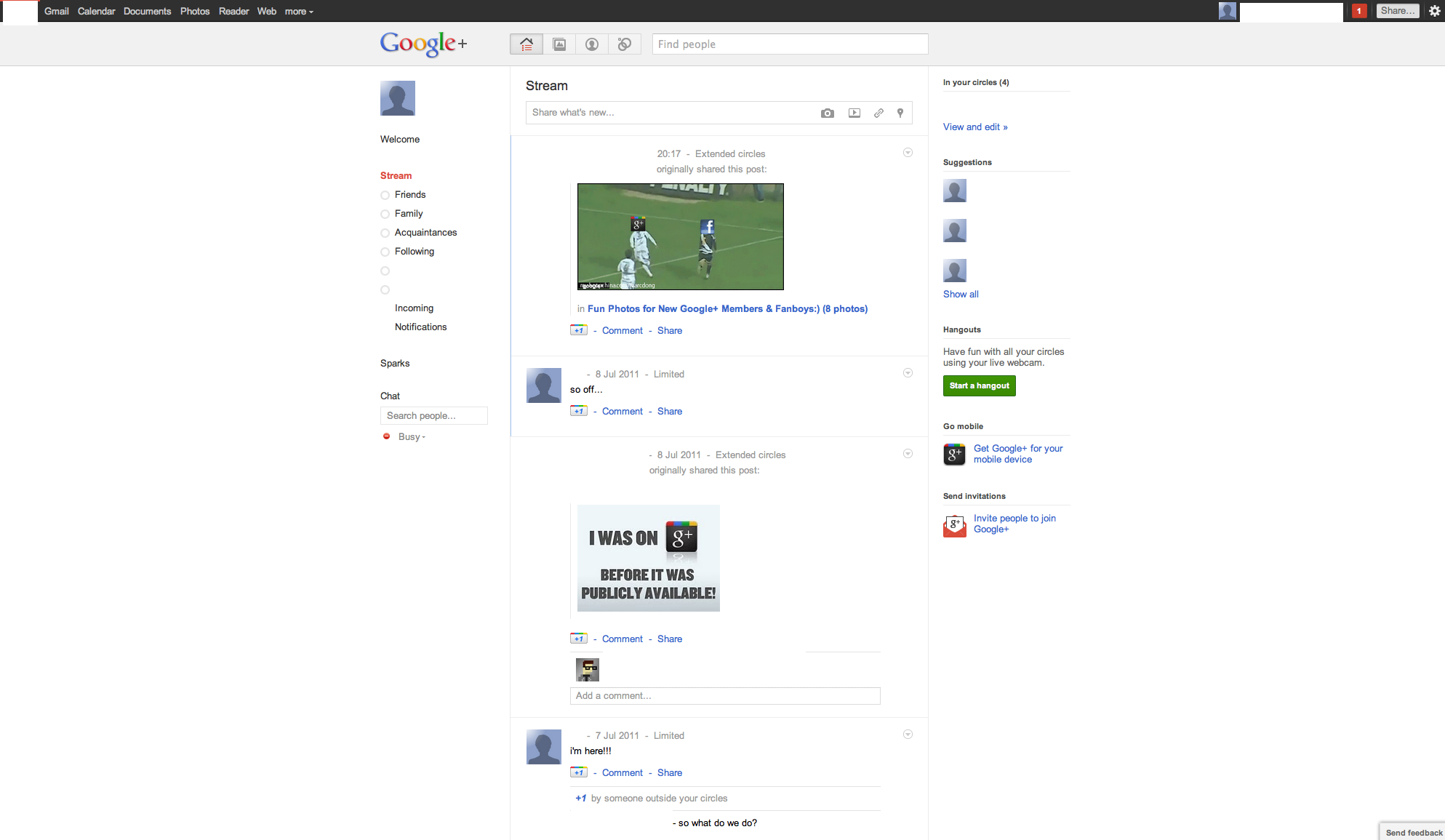This screenshot has width=1445, height=840.
Task: Click Send feedback button
Action: pos(1413,832)
